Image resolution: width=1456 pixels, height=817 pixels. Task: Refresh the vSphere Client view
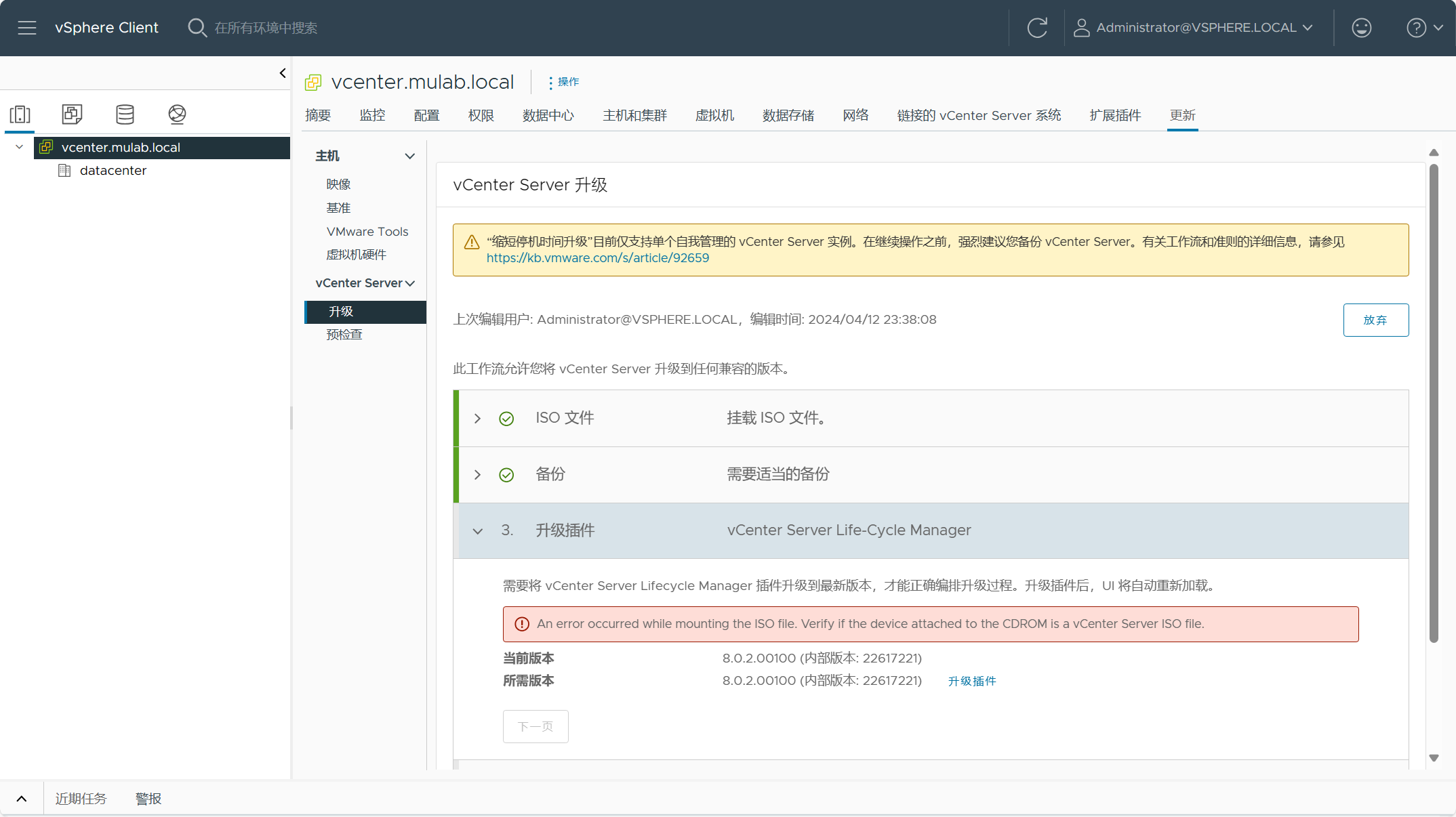tap(1037, 28)
